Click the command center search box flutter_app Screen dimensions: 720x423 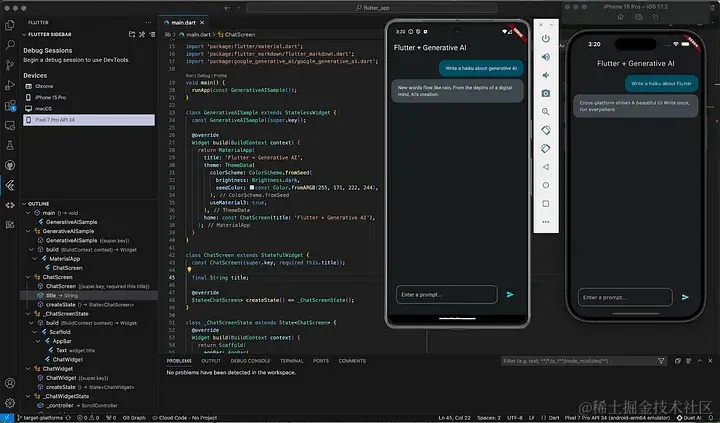click(x=372, y=8)
